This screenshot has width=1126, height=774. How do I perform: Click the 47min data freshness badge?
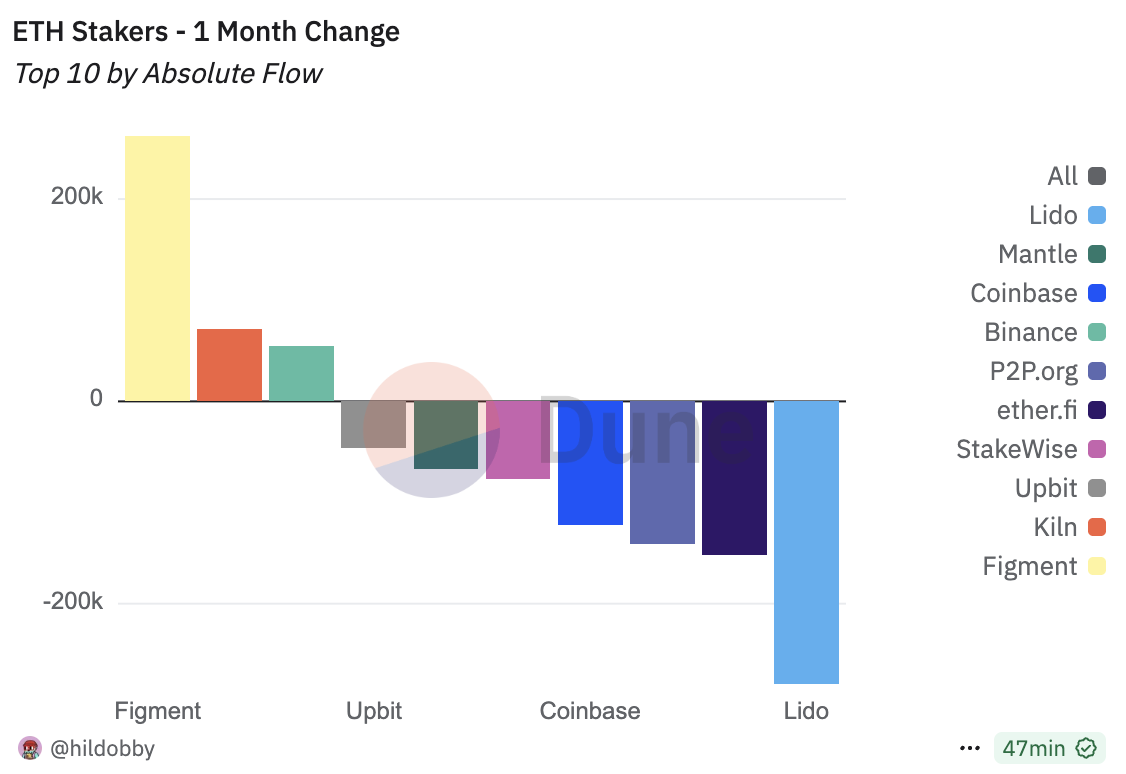1049,748
